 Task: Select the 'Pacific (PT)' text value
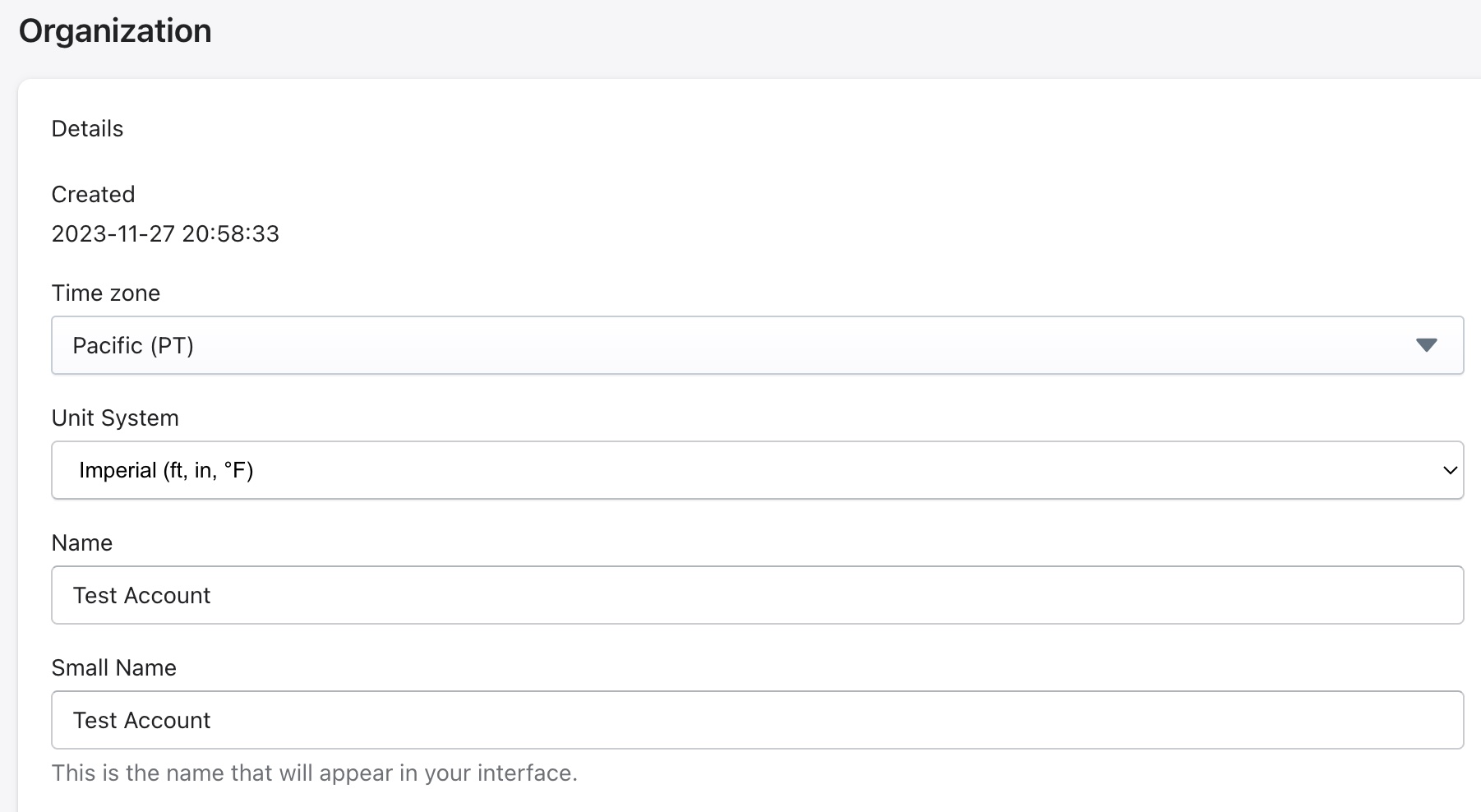pos(133,345)
